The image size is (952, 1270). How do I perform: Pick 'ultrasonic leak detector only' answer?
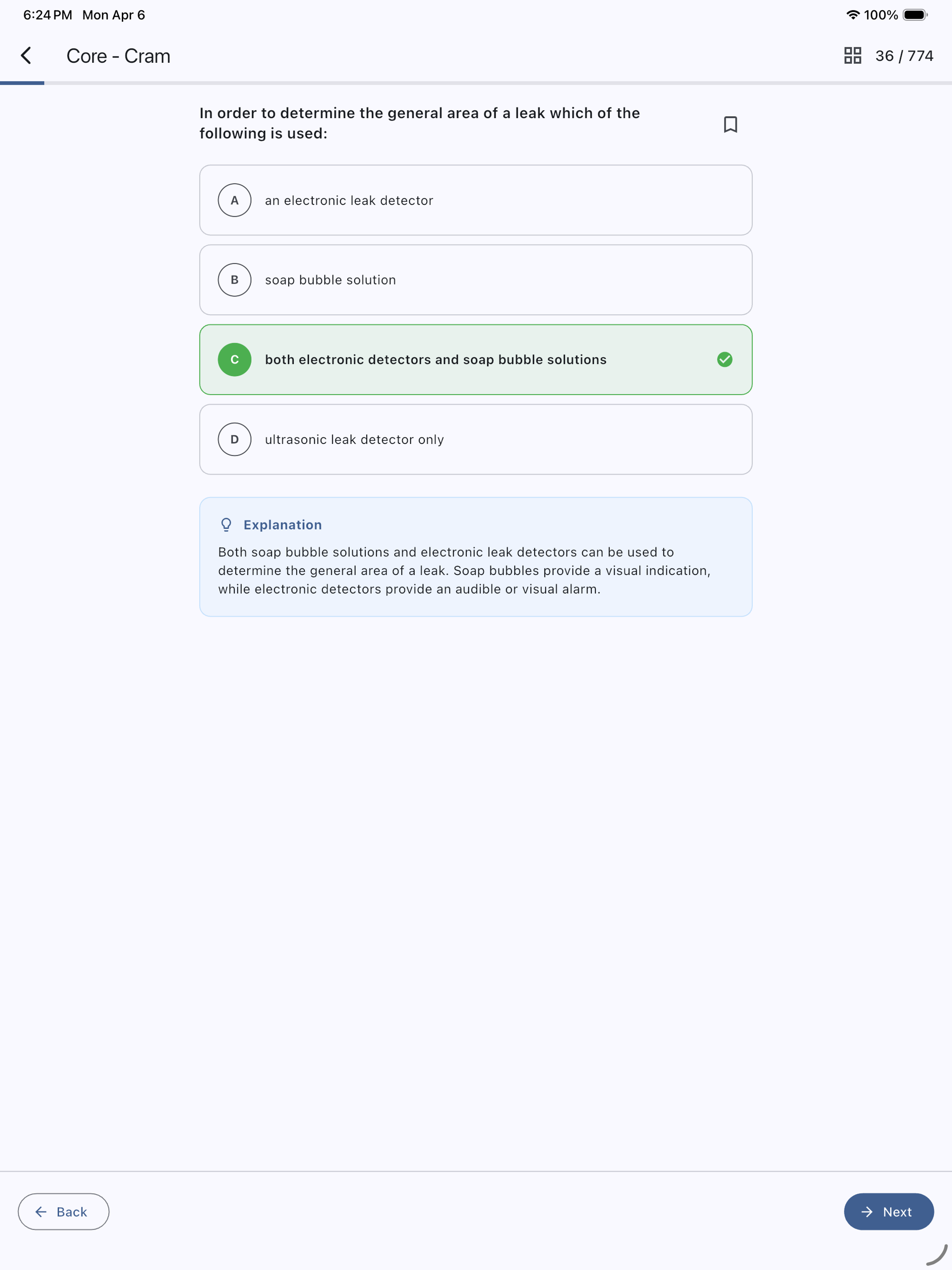476,439
